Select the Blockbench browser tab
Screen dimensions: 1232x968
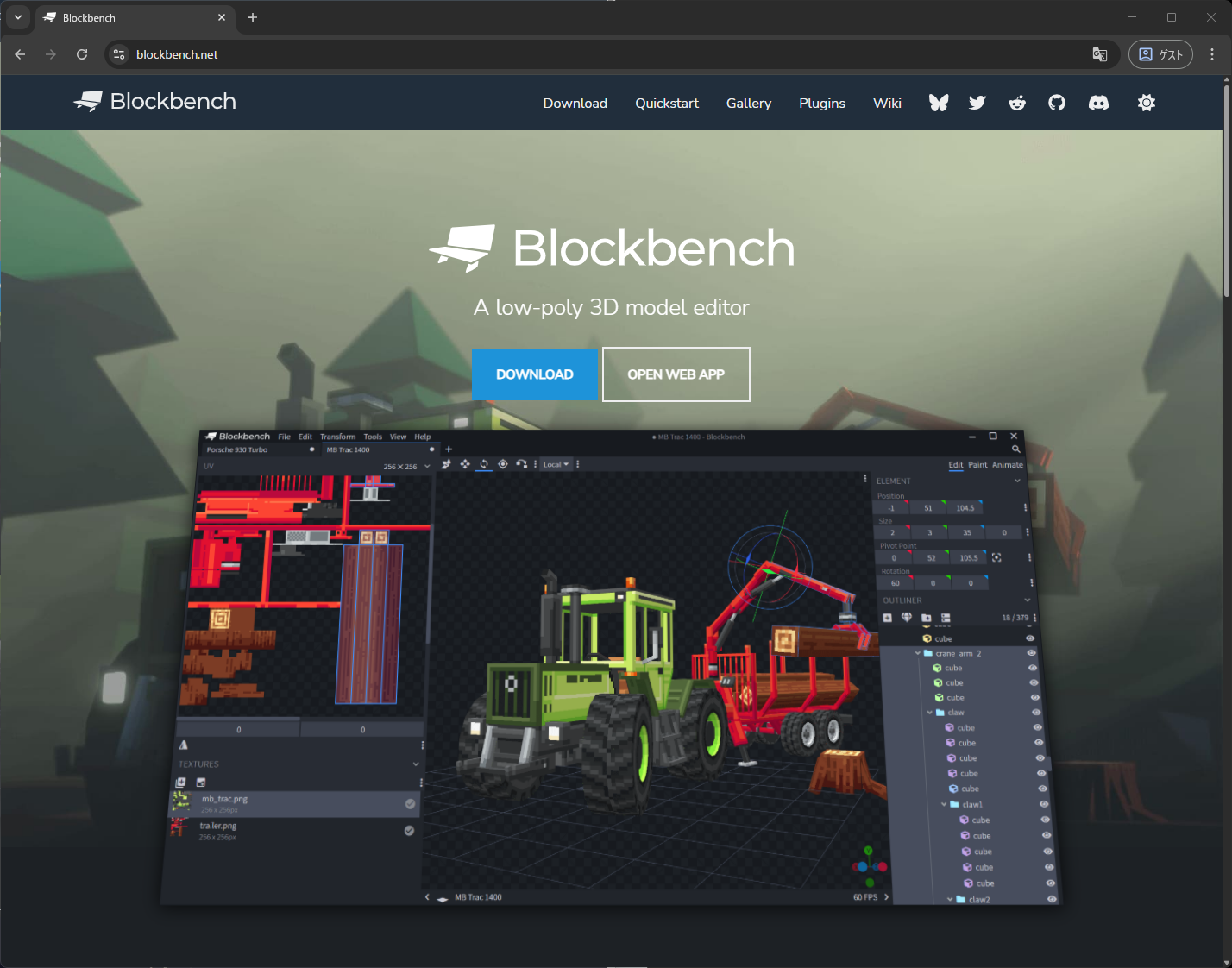click(x=134, y=18)
